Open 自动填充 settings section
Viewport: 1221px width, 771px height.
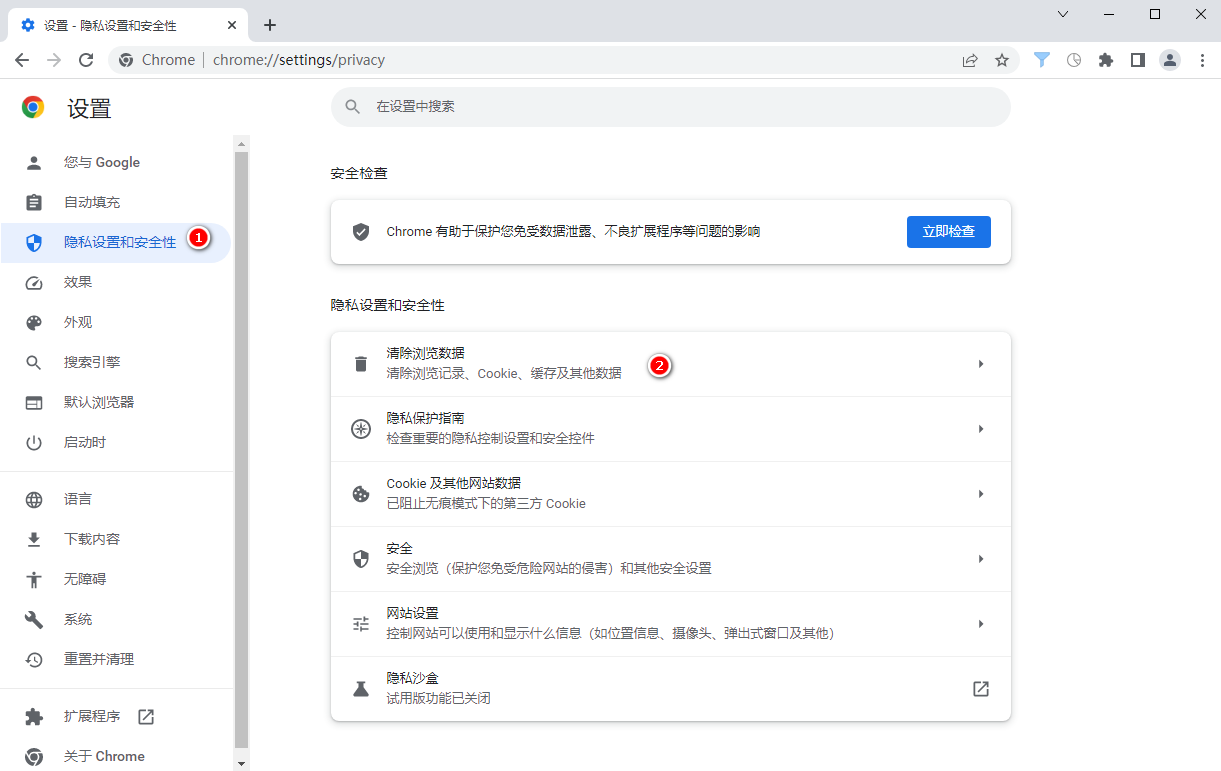[116, 202]
